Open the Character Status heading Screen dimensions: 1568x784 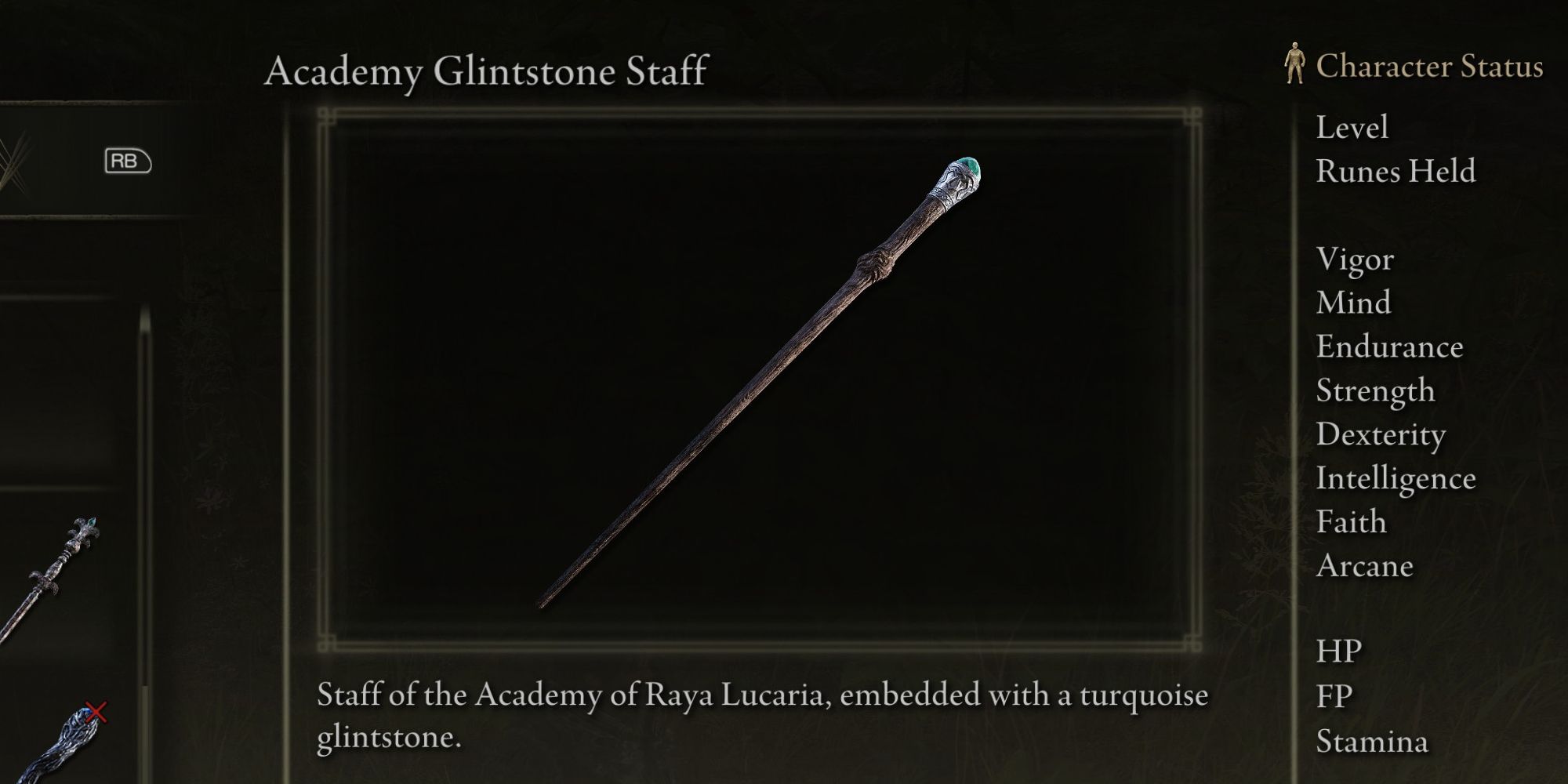[x=1429, y=66]
